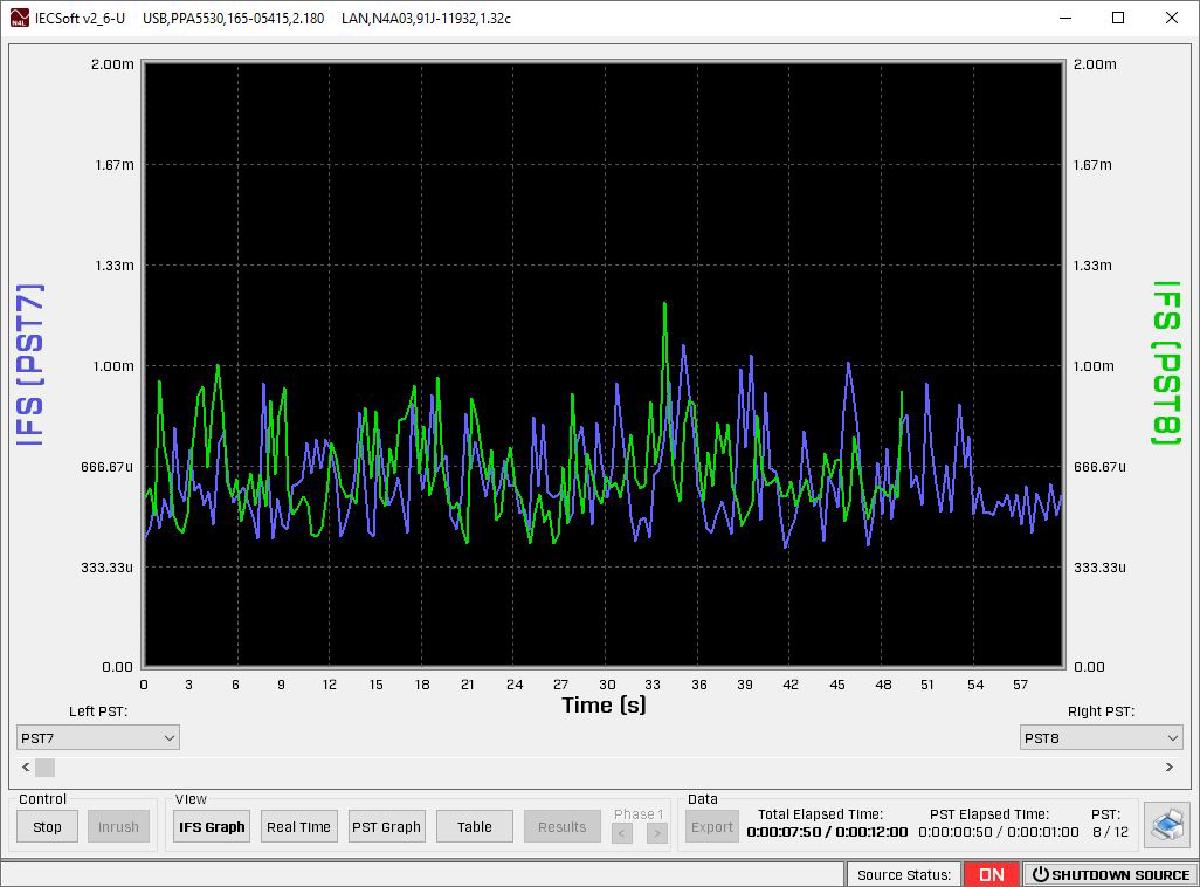1200x887 pixels.
Task: Expand the PST7 combo box arrow
Action: [x=170, y=737]
